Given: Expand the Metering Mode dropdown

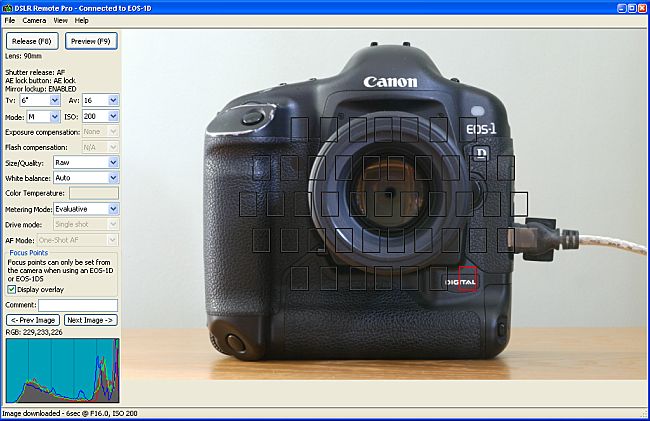Looking at the screenshot, I should 113,209.
